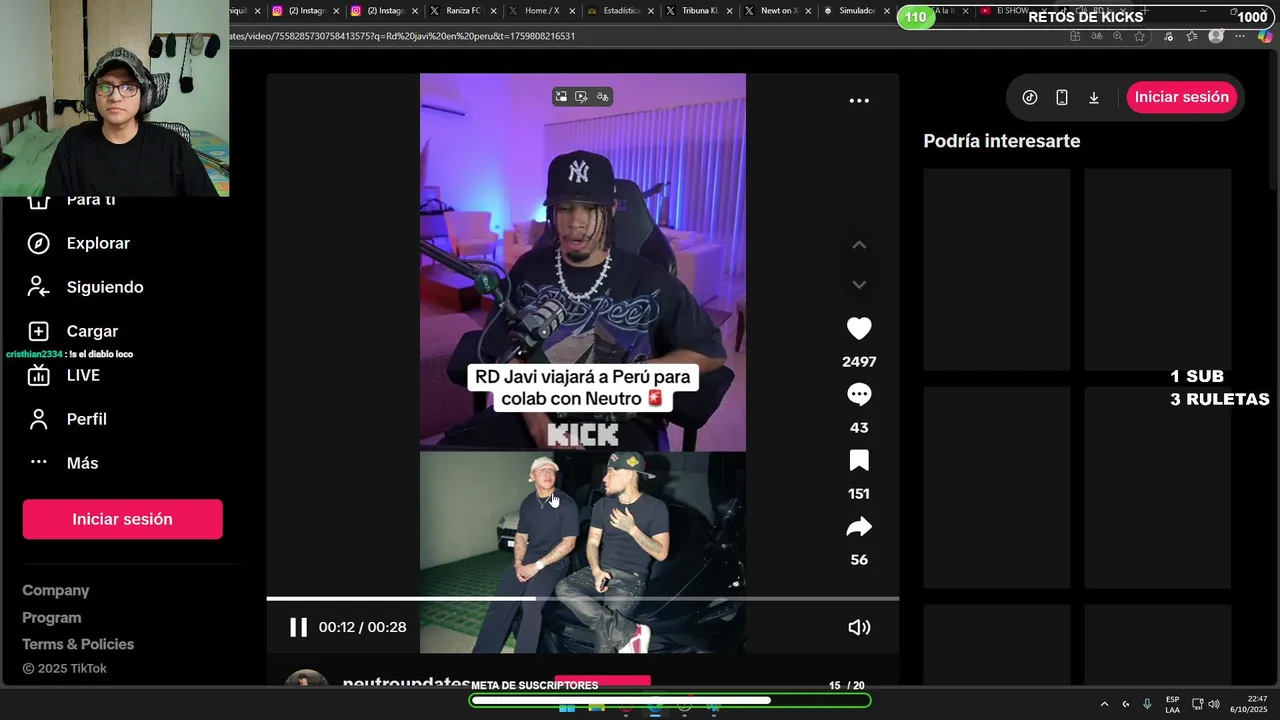Viewport: 1280px width, 720px height.
Task: Open the Windows Start button
Action: pyautogui.click(x=567, y=708)
